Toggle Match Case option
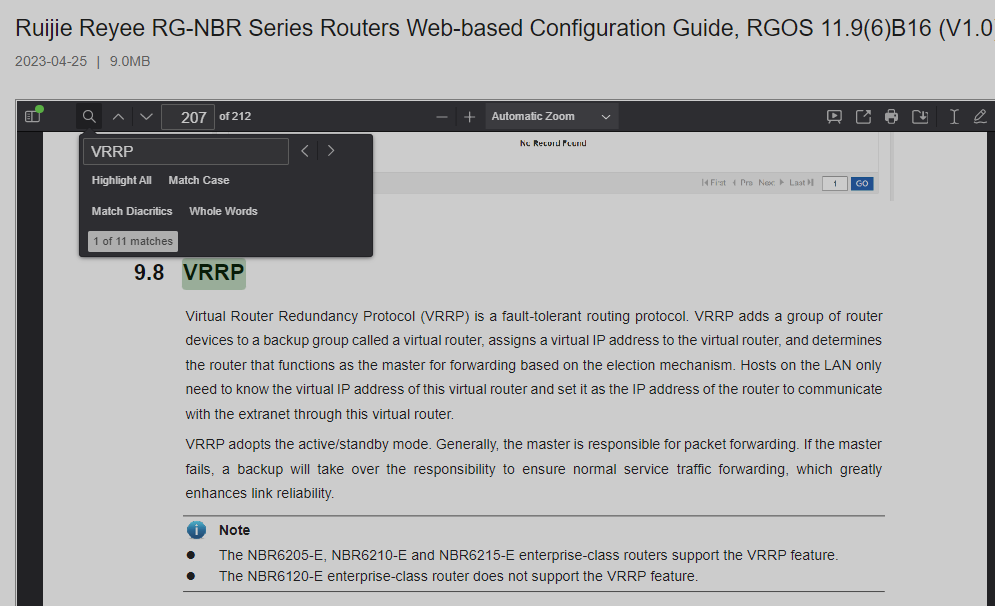The width and height of the screenshot is (995, 606). pos(199,180)
